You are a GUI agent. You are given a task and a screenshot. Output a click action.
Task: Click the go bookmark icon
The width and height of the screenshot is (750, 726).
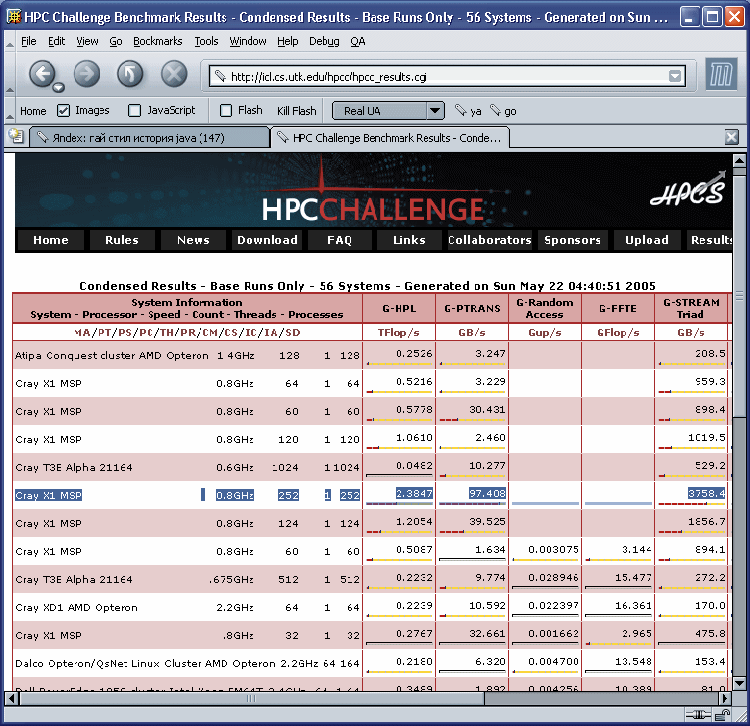495,110
